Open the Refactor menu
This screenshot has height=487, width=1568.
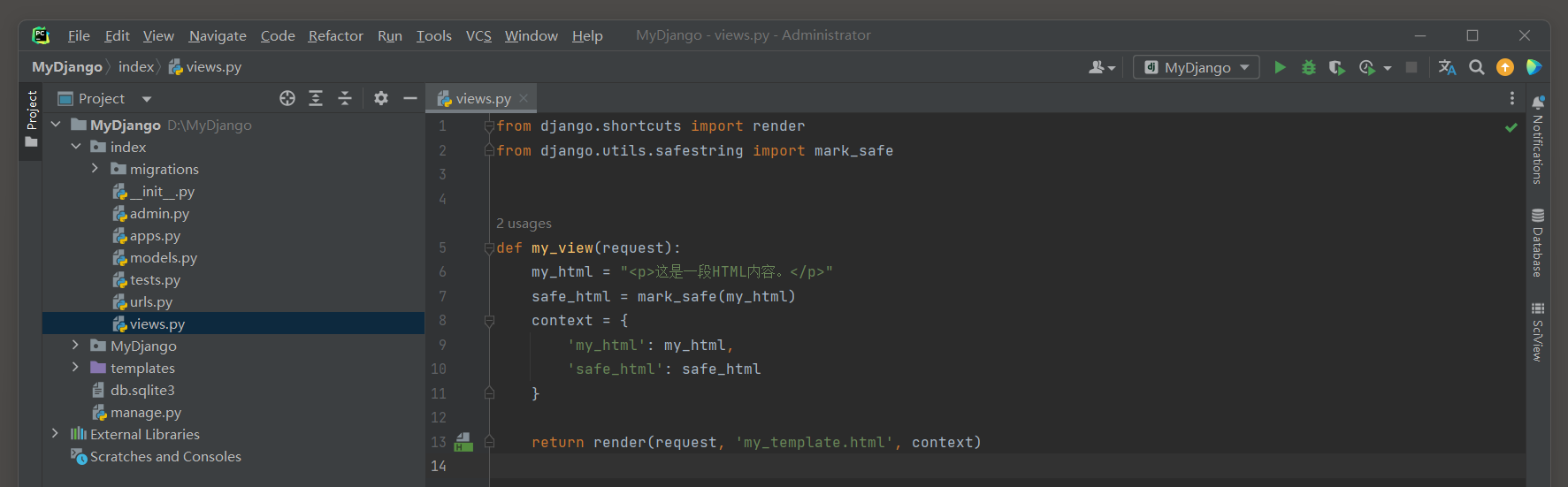335,35
